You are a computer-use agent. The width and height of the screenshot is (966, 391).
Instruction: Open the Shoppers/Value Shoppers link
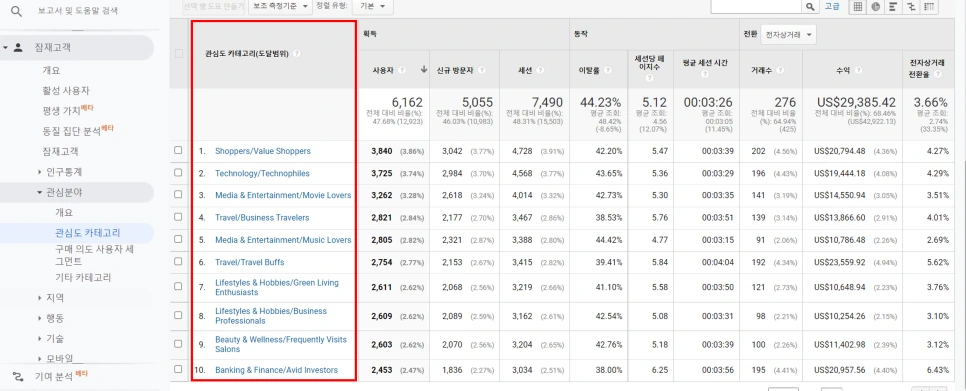coord(262,151)
